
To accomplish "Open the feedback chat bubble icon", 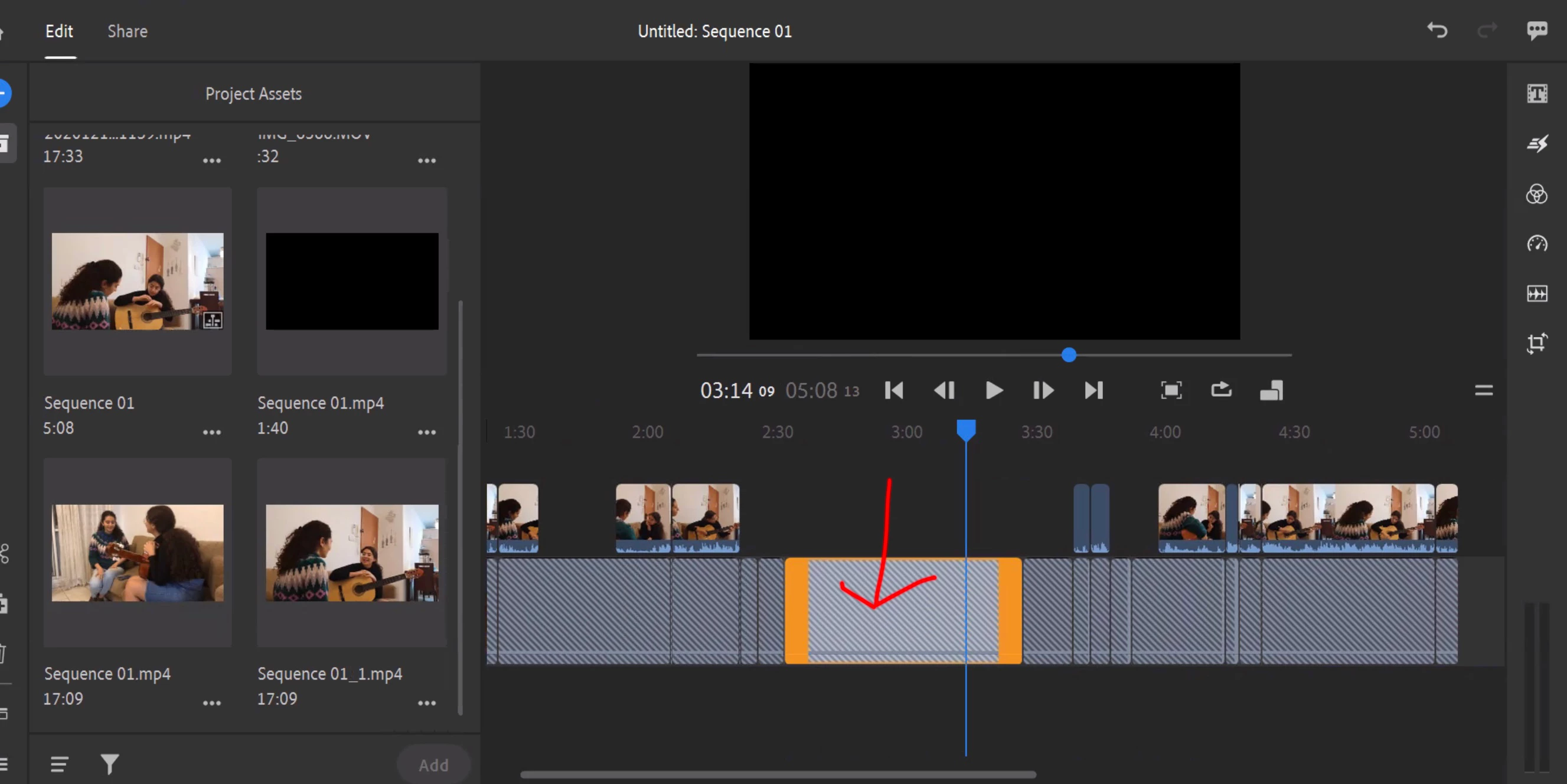I will 1536,31.
